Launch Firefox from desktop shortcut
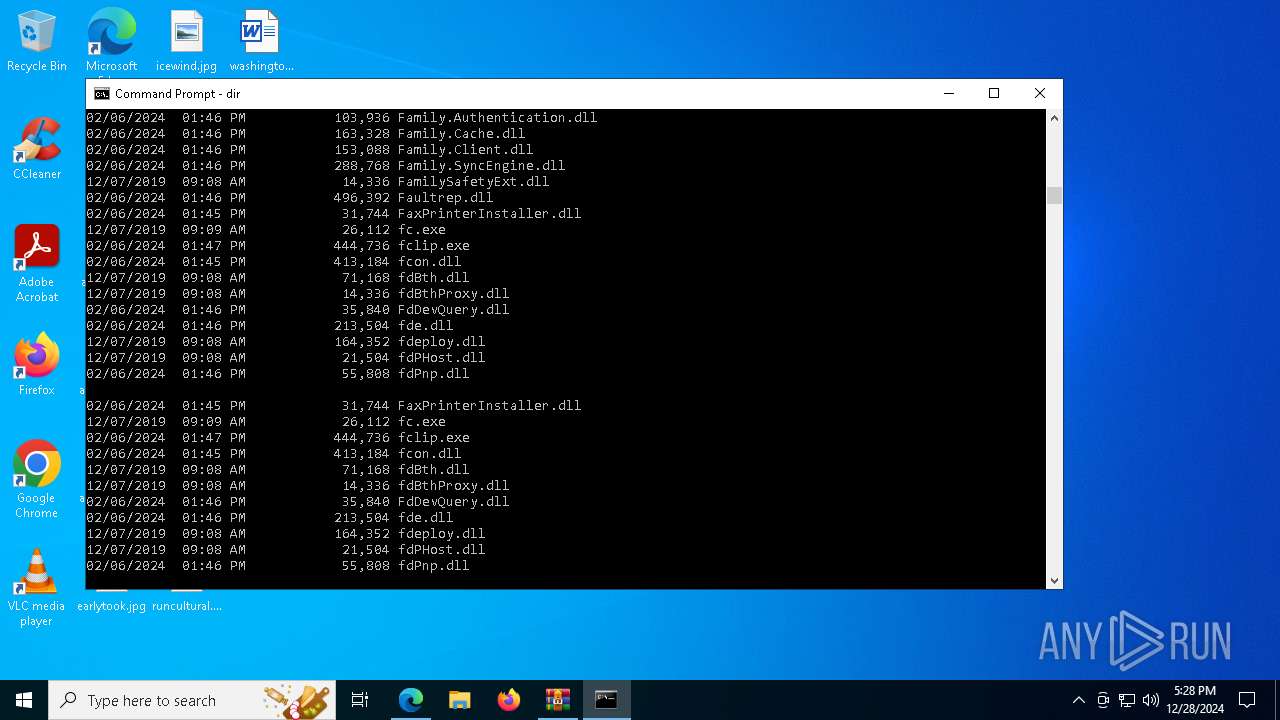The height and width of the screenshot is (720, 1280). pyautogui.click(x=37, y=365)
